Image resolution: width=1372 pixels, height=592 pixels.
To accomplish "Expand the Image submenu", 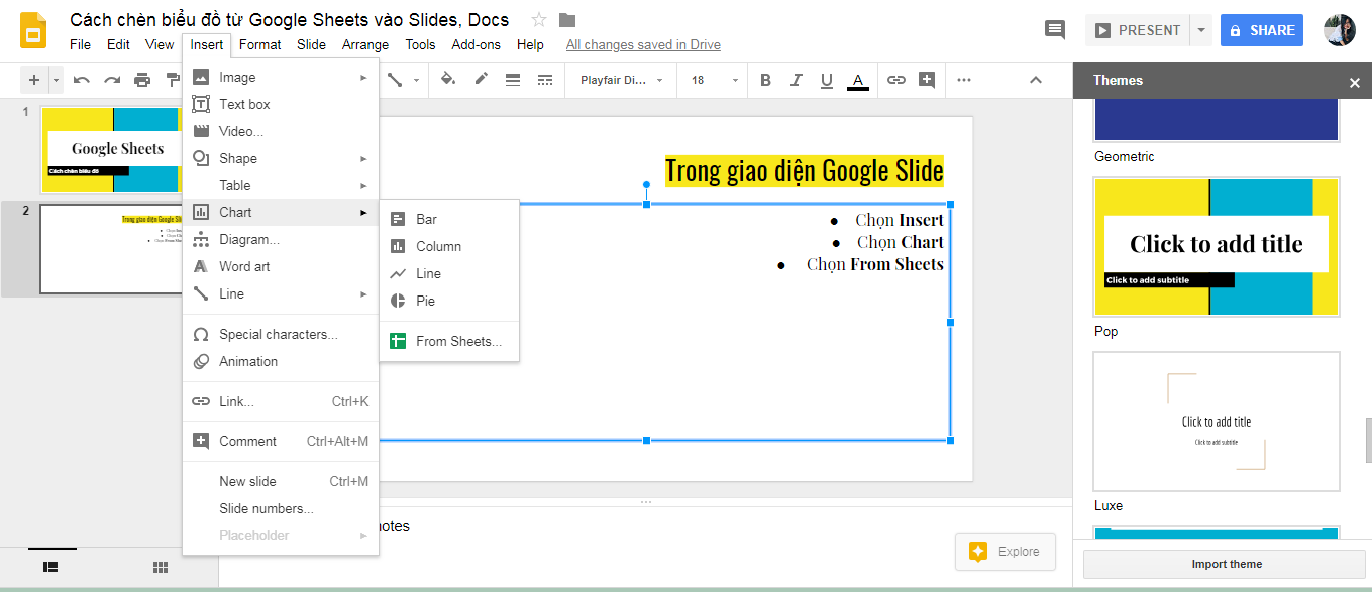I will coord(281,77).
